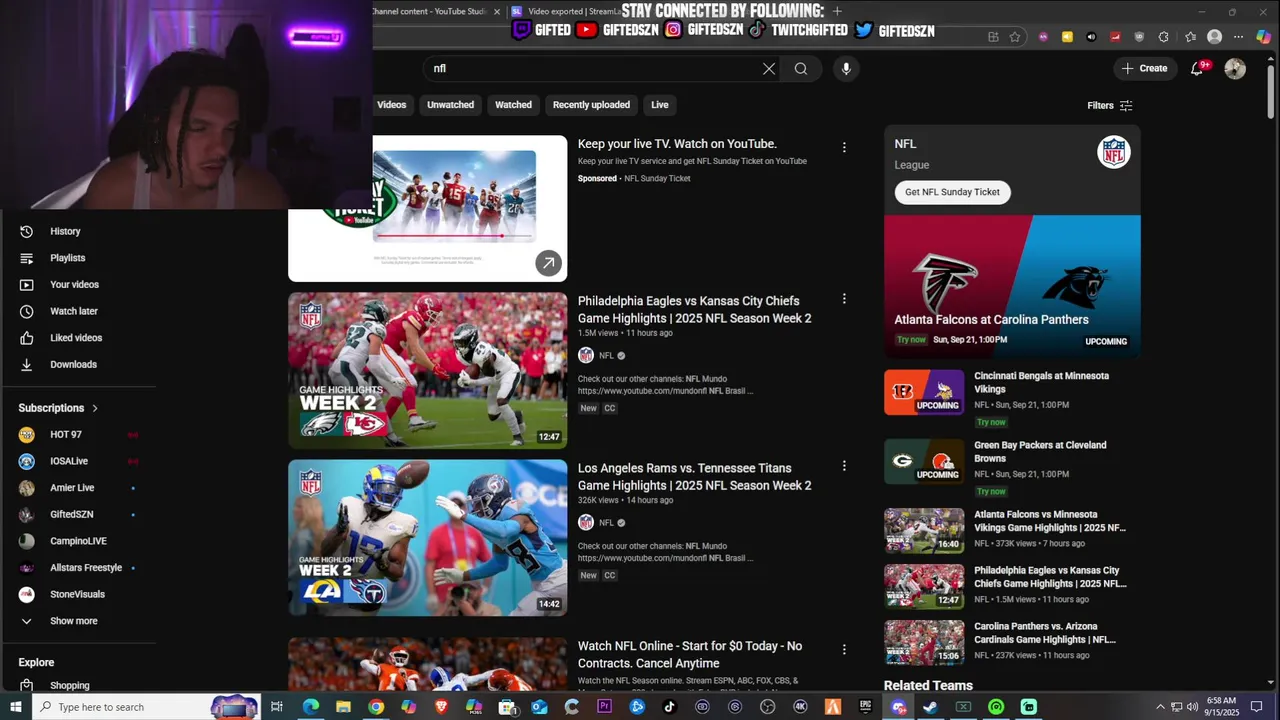Open Philadelphia Eagles vs Kansas City Chiefs title
Image resolution: width=1280 pixels, height=720 pixels.
click(x=694, y=310)
